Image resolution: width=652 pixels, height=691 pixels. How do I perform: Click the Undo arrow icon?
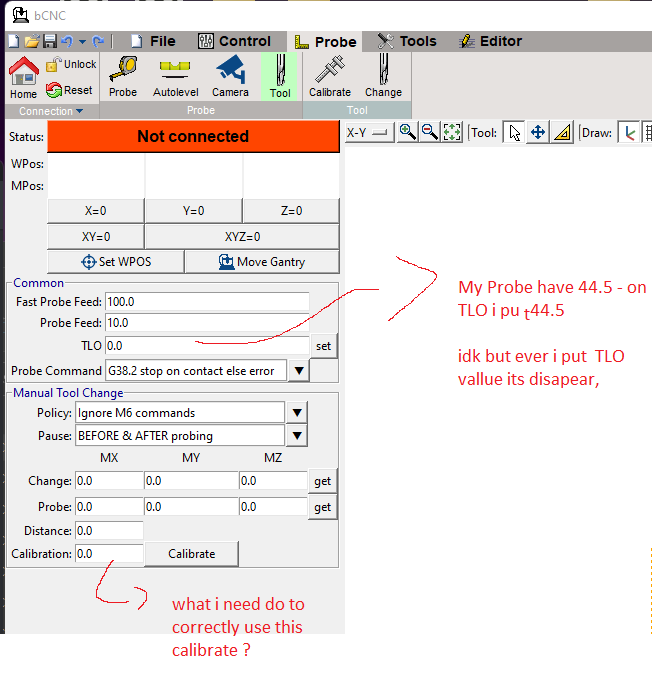67,41
